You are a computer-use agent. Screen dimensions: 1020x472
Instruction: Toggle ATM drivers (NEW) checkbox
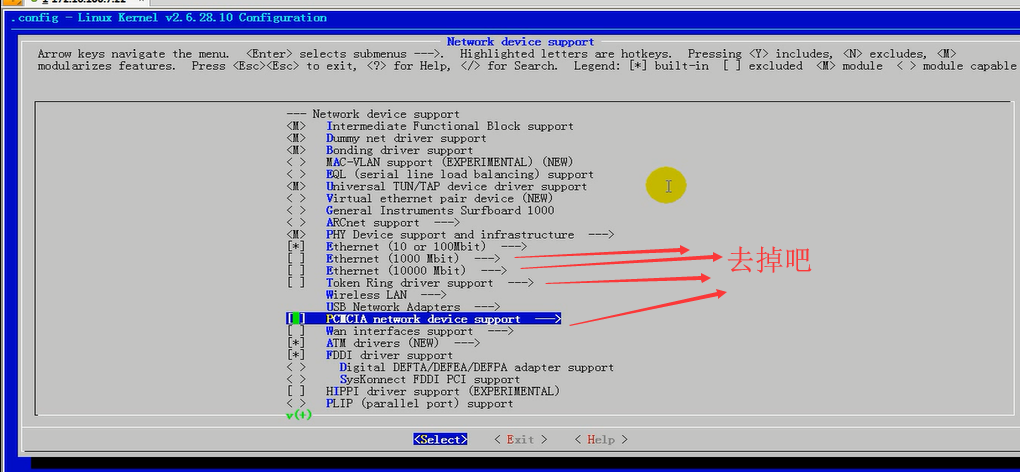click(296, 343)
